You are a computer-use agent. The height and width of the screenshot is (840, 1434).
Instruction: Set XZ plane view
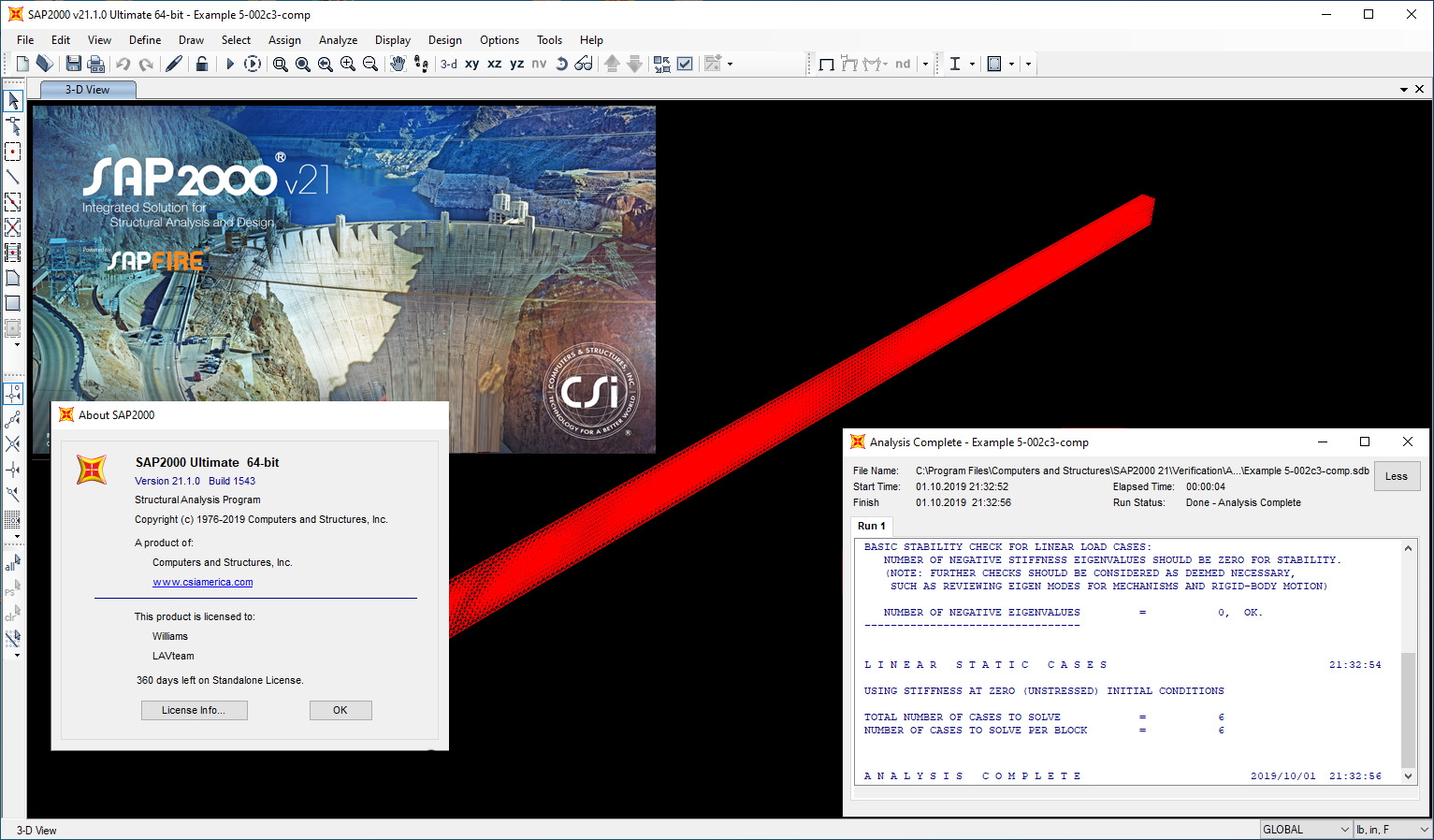point(494,64)
